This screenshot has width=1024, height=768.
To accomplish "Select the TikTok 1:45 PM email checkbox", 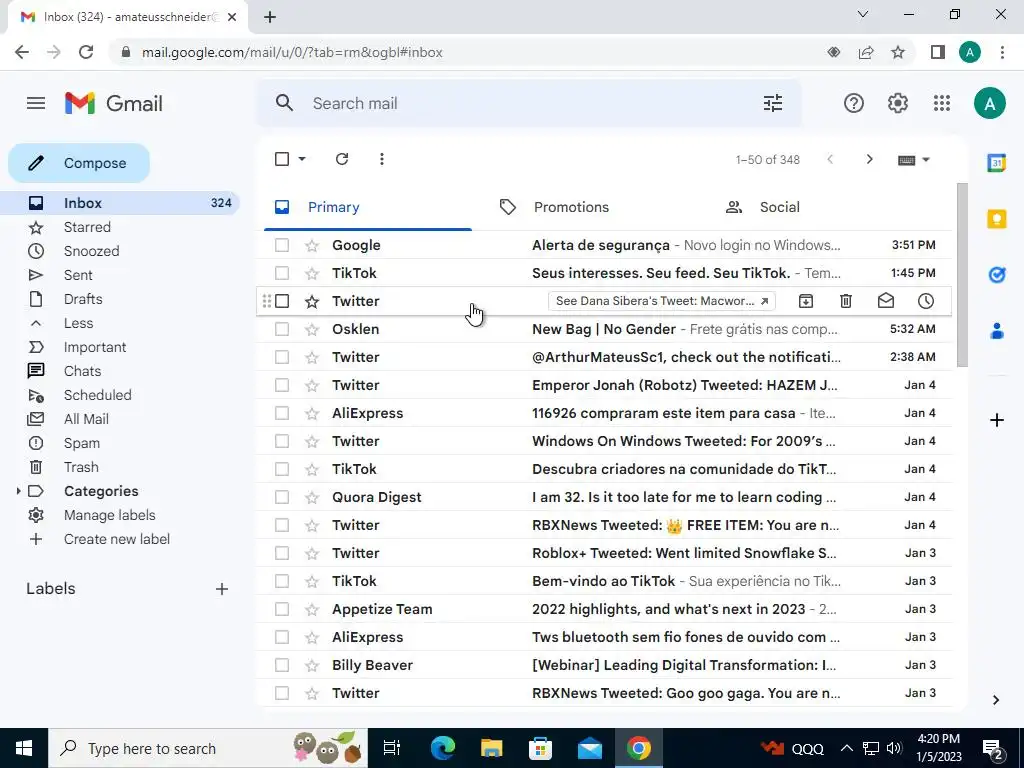I will (x=281, y=273).
